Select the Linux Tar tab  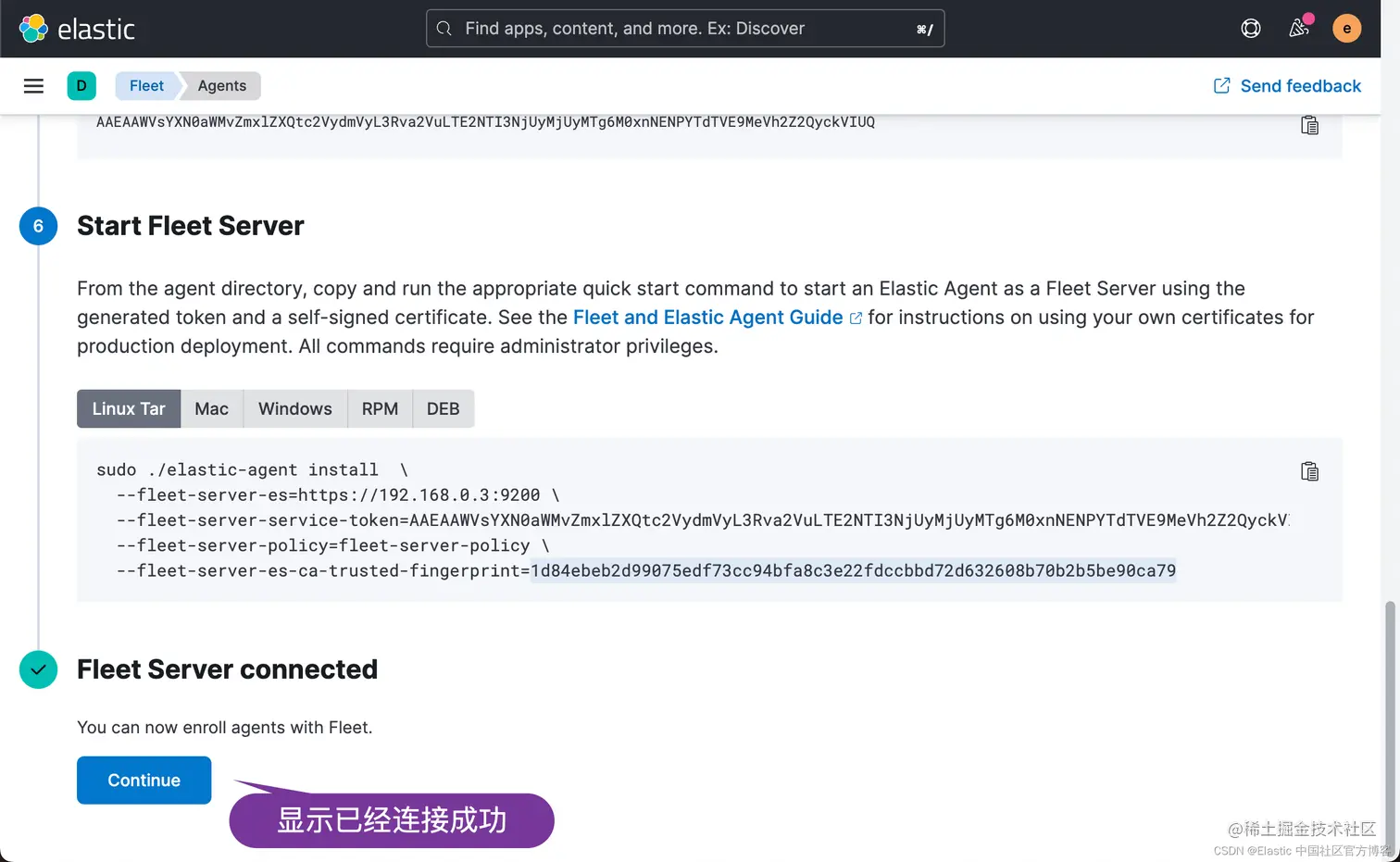[x=129, y=409]
